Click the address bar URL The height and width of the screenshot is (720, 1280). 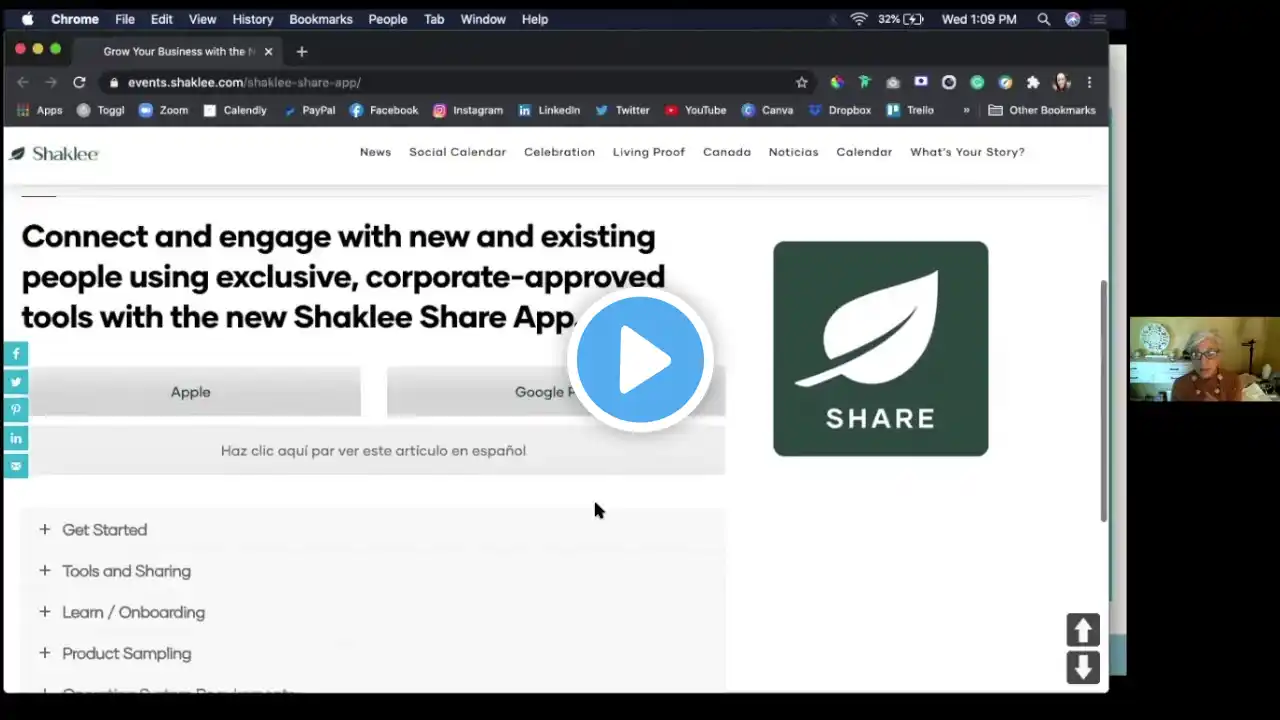pyautogui.click(x=244, y=82)
